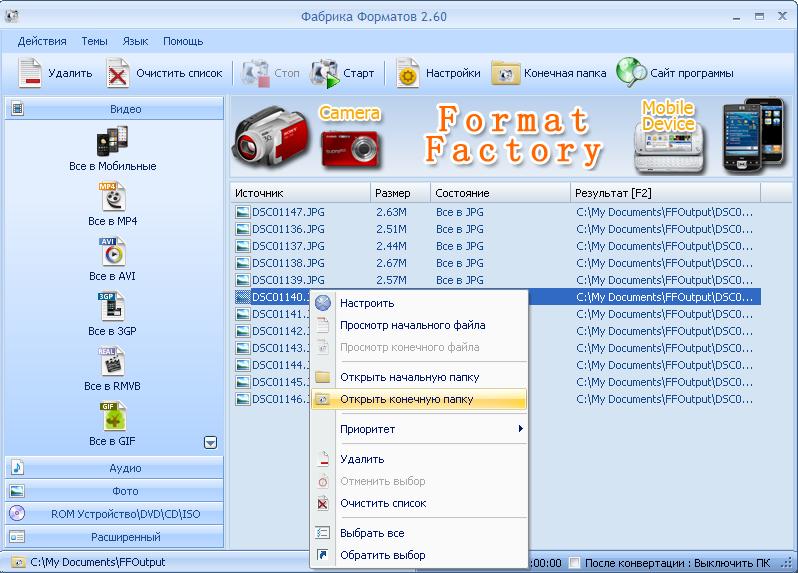This screenshot has height=573, width=798.
Task: Expand the Расширенный section
Action: click(115, 536)
